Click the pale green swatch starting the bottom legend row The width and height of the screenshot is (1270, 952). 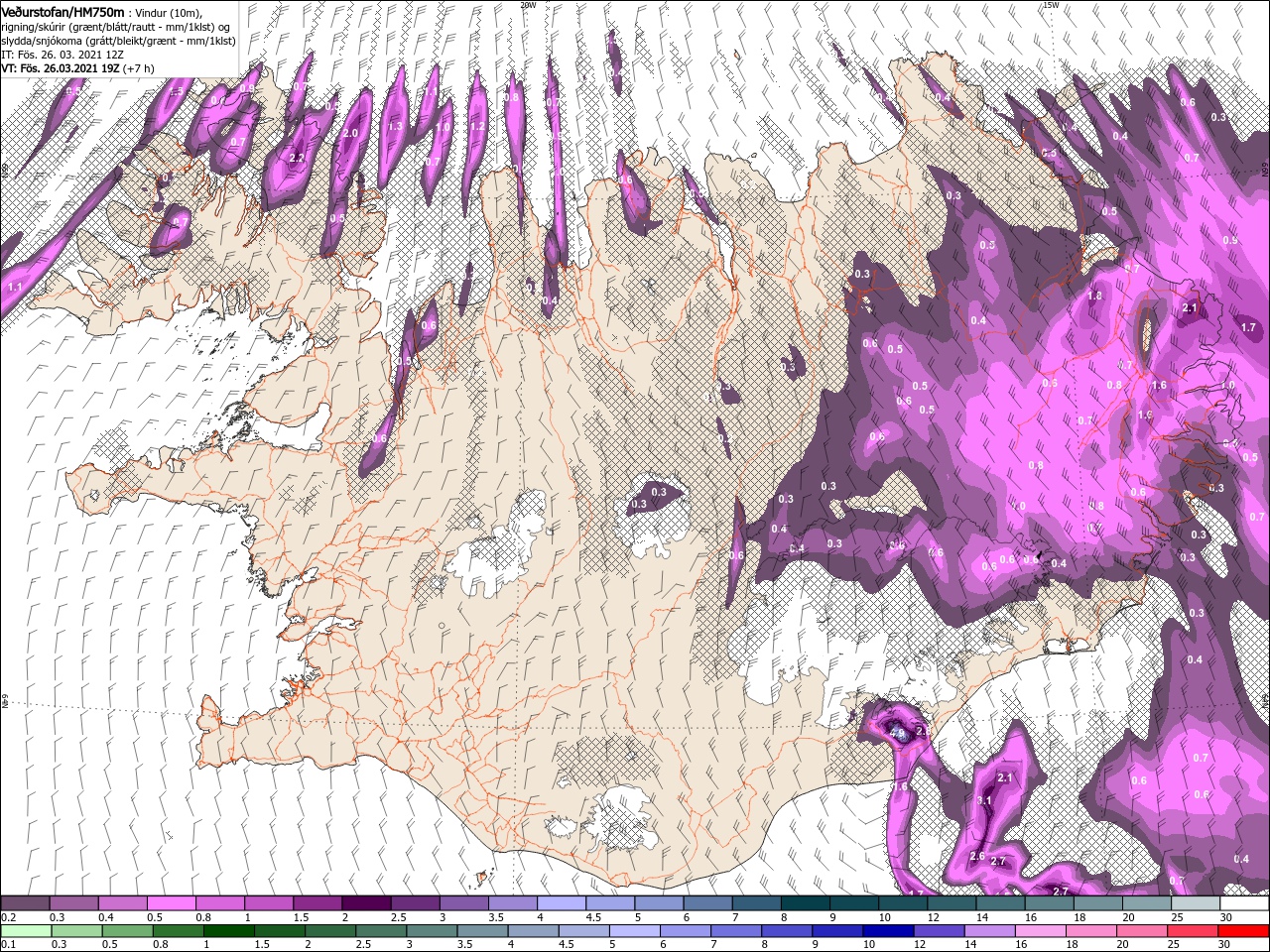tap(25, 931)
